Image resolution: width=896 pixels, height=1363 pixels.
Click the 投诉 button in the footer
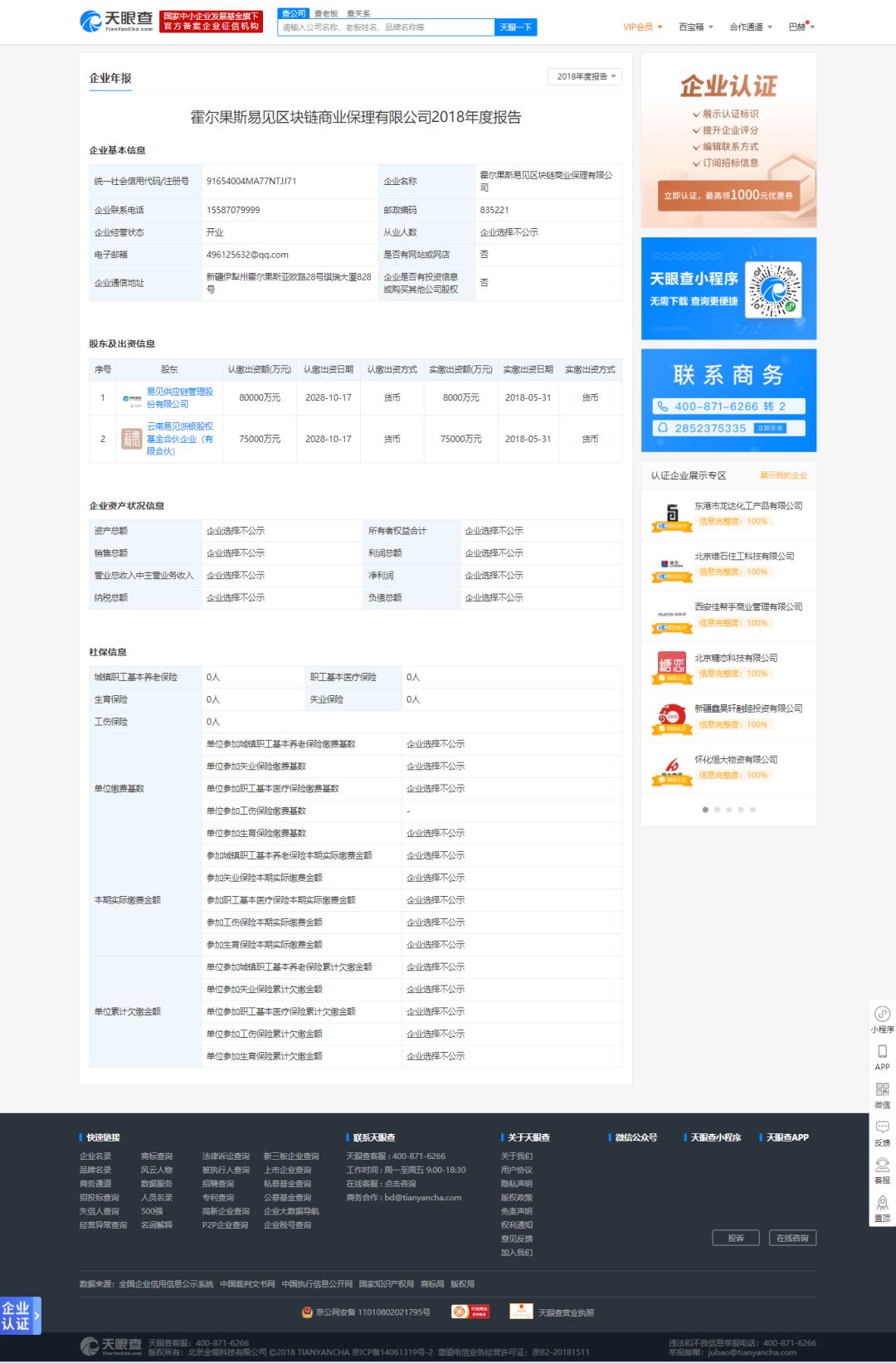736,1238
